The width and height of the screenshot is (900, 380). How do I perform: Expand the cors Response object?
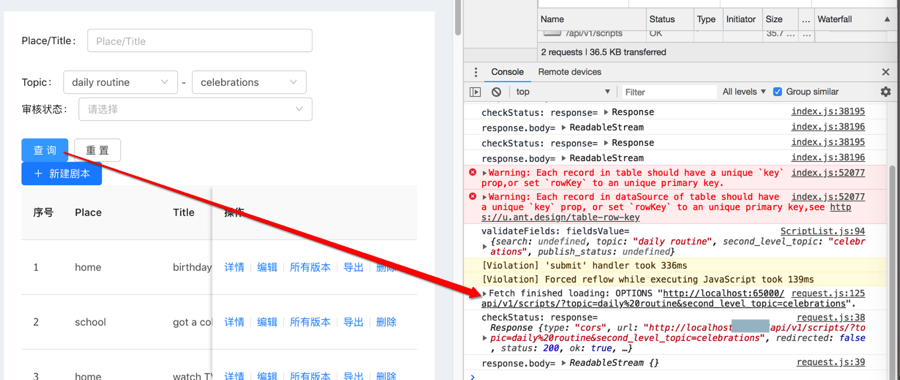(486, 338)
